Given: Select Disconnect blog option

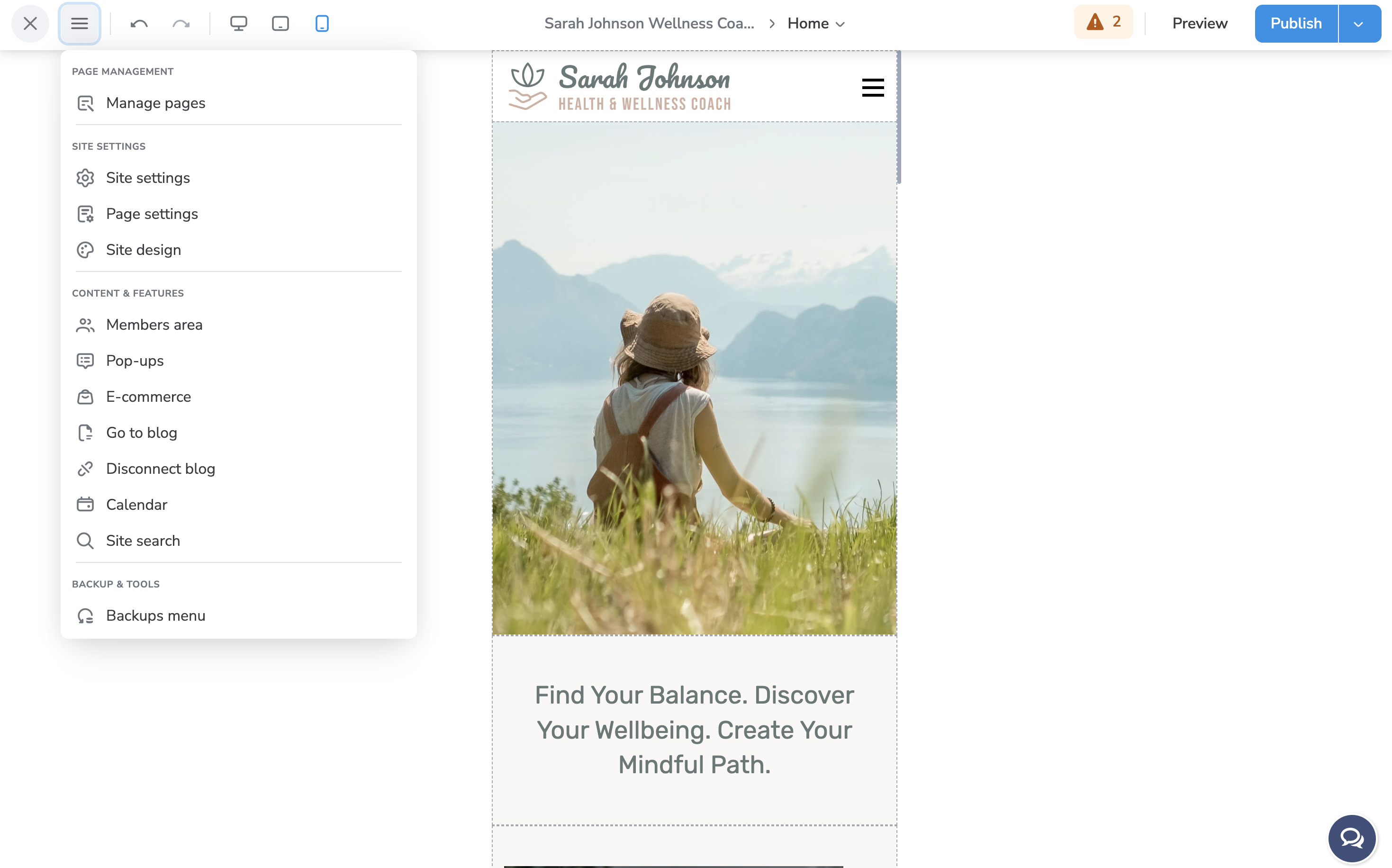Looking at the screenshot, I should [x=161, y=469].
